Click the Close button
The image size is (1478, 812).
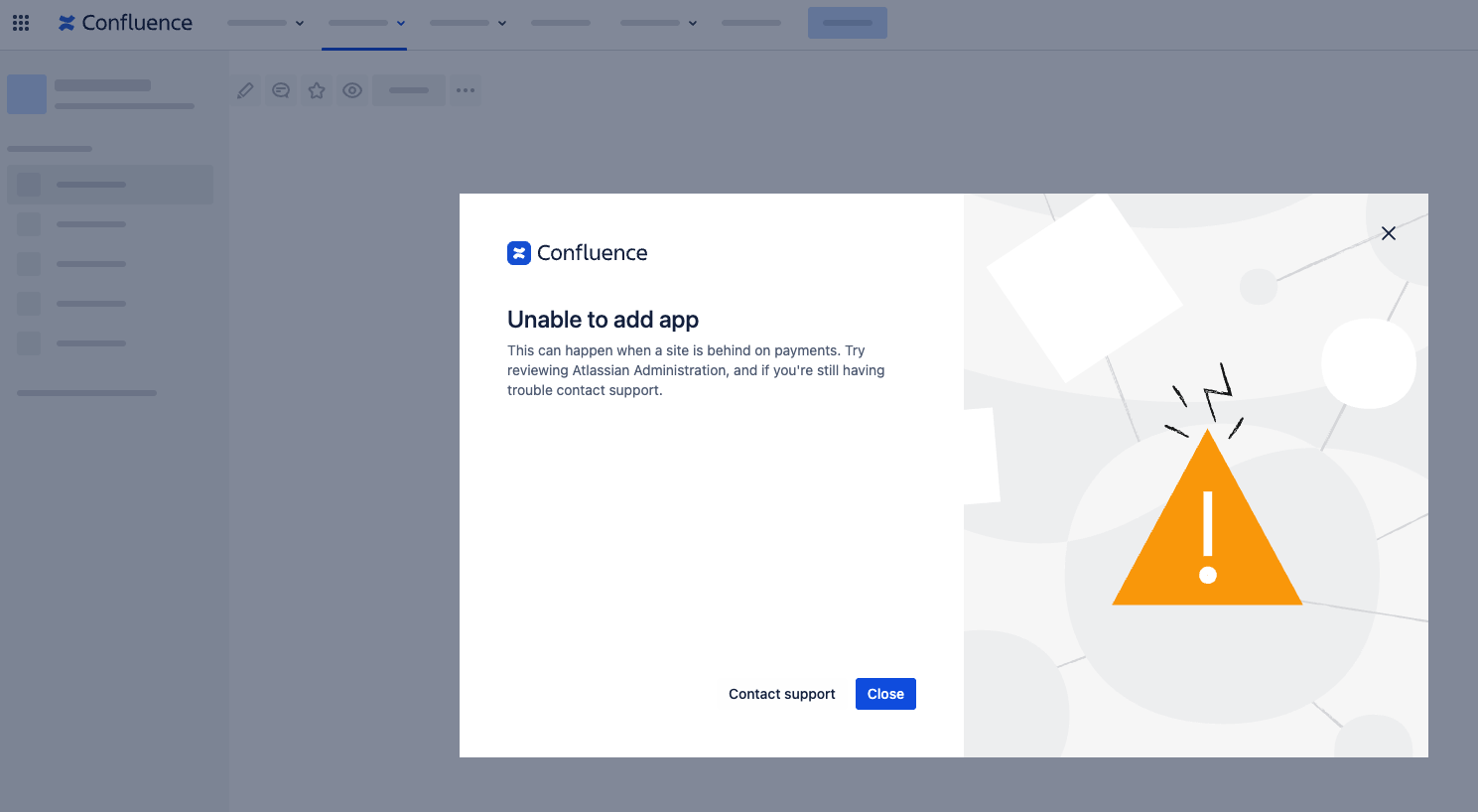(x=885, y=694)
